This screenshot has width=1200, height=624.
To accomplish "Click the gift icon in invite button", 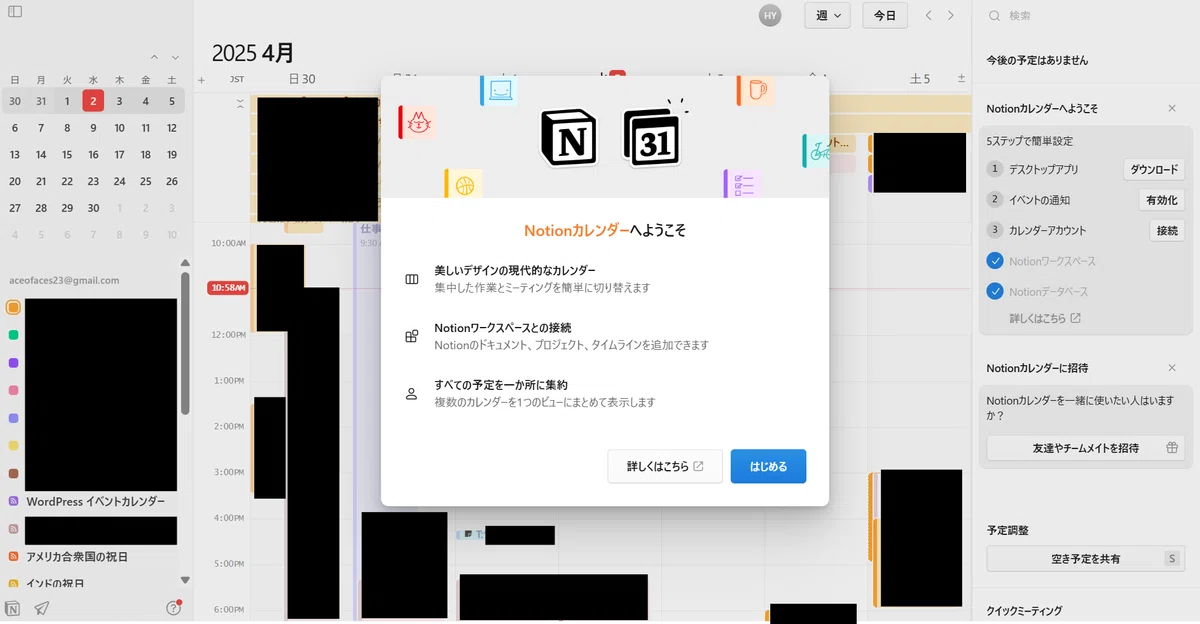I will tap(1172, 448).
